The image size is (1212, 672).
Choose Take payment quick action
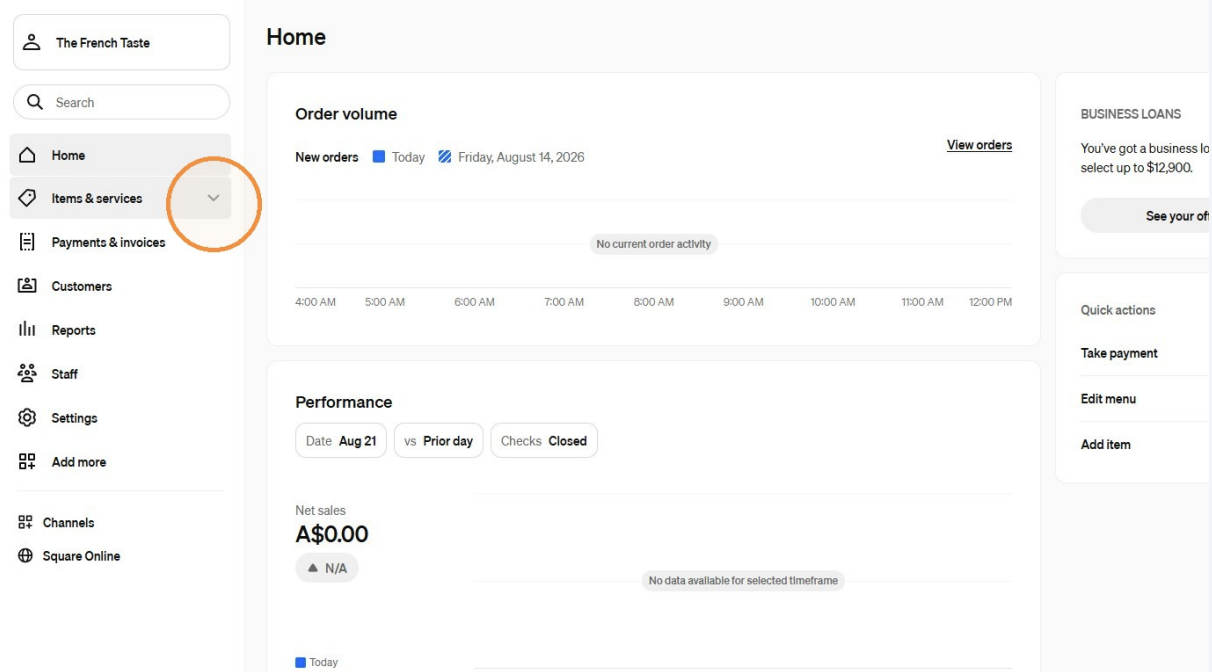point(1119,353)
